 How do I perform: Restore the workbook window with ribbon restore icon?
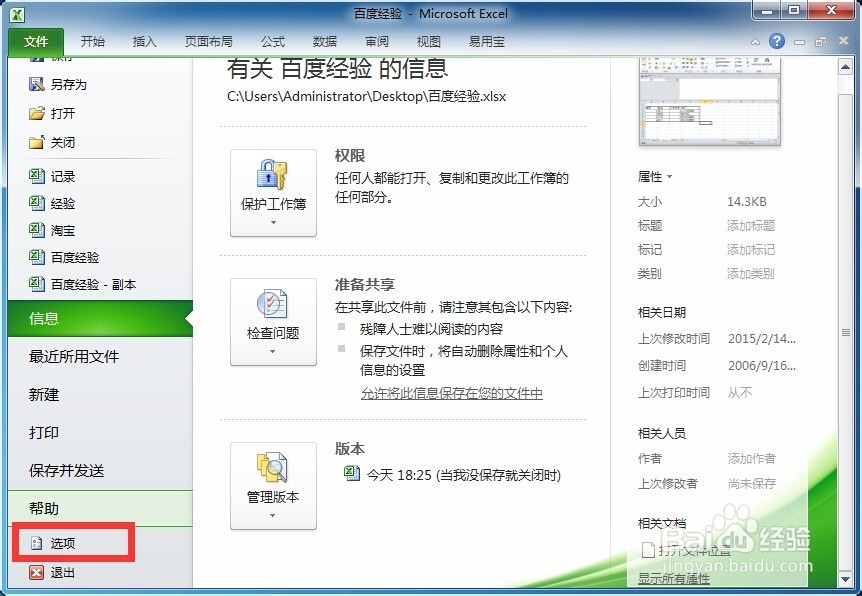821,42
